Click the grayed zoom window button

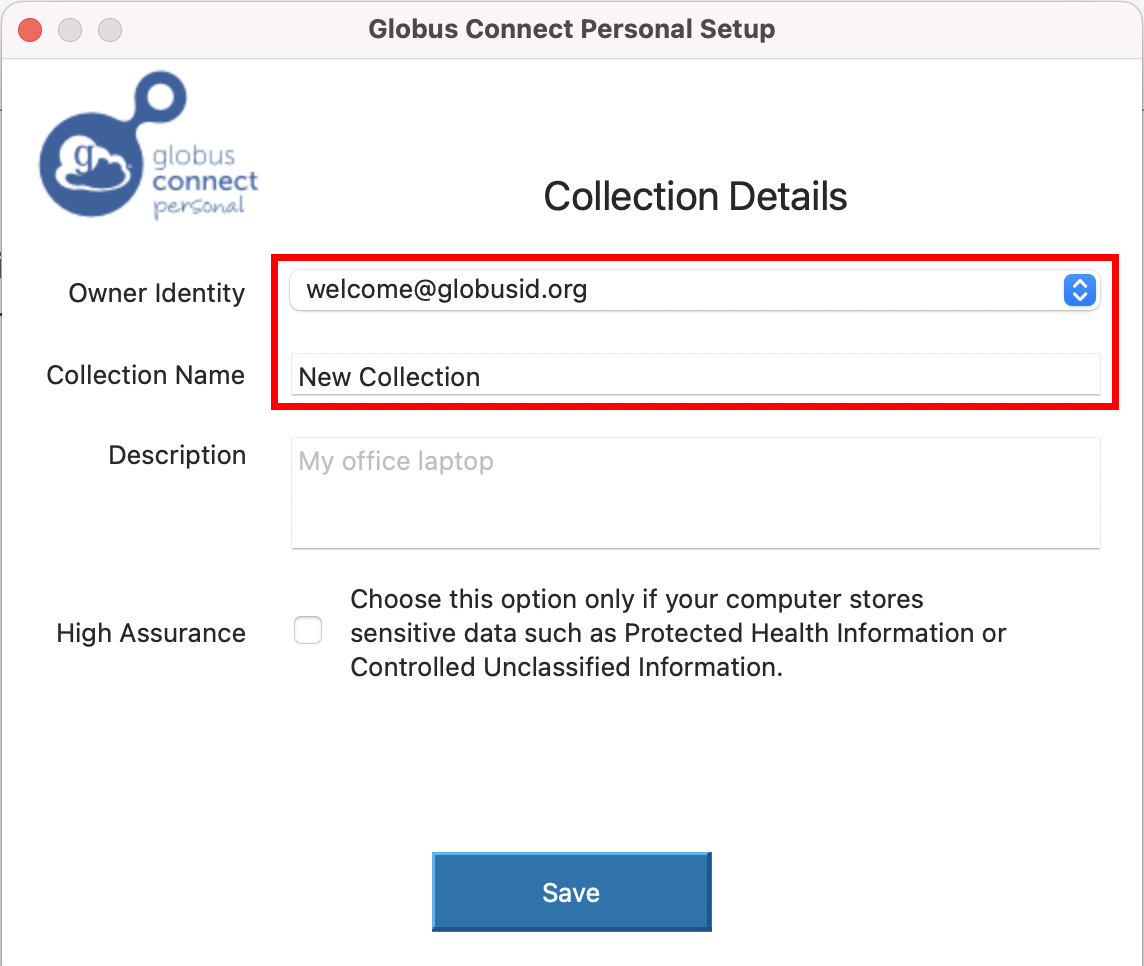[x=110, y=30]
